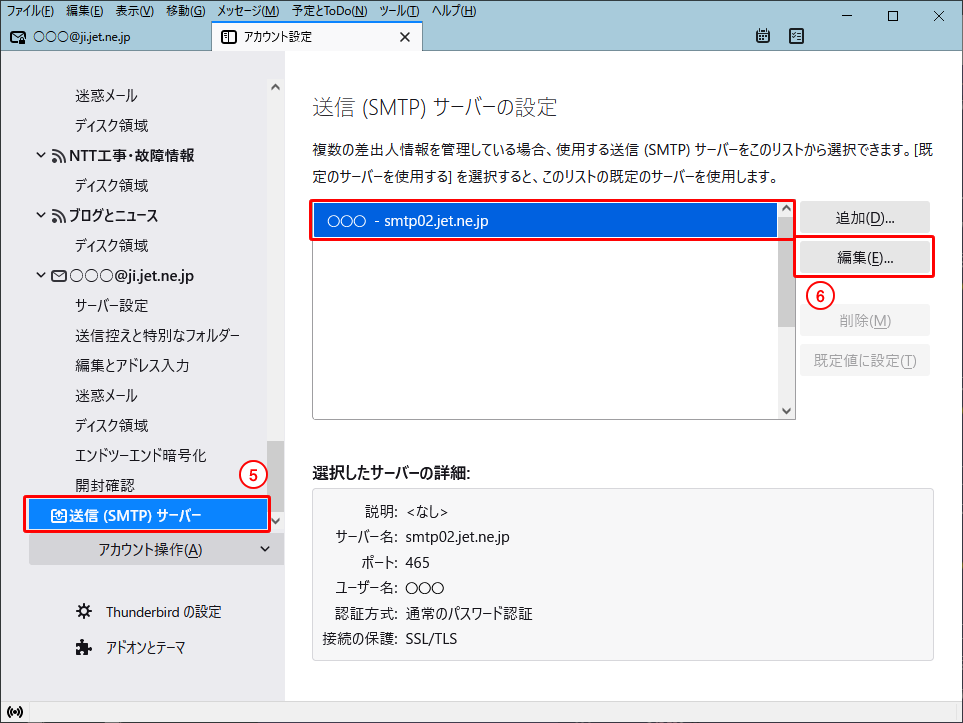Collapse the ○○○@ji.jet.ne.jp account tree
This screenshot has height=723, width=963.
click(41, 276)
